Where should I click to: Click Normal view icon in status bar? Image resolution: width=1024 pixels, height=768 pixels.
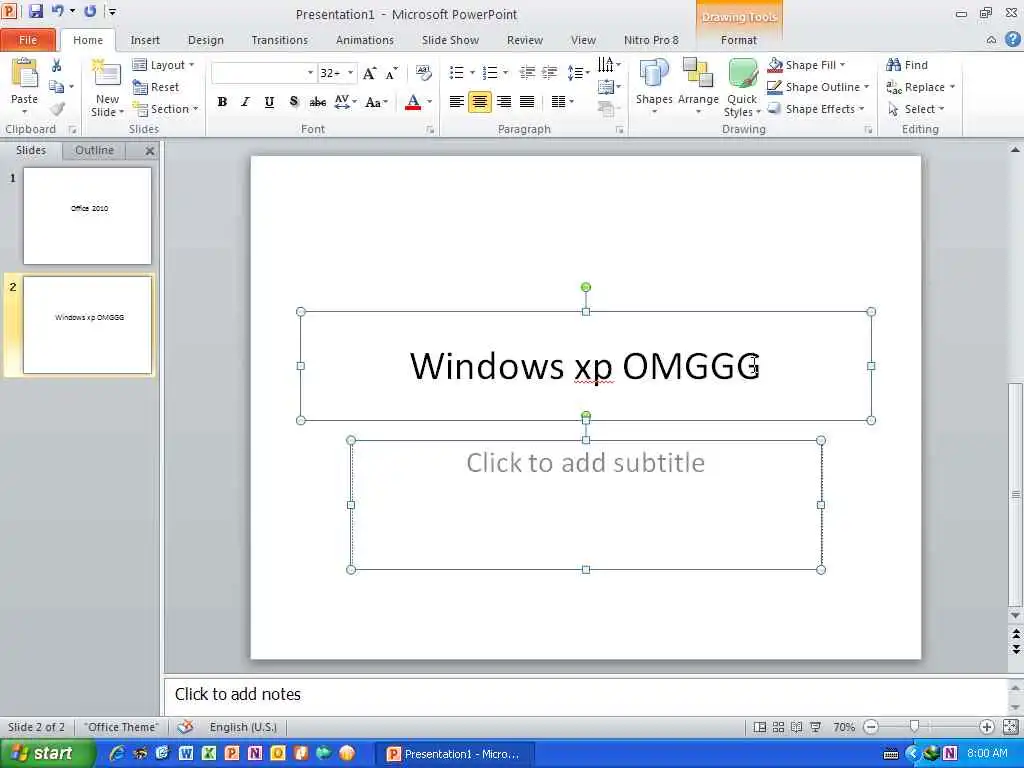pos(760,727)
